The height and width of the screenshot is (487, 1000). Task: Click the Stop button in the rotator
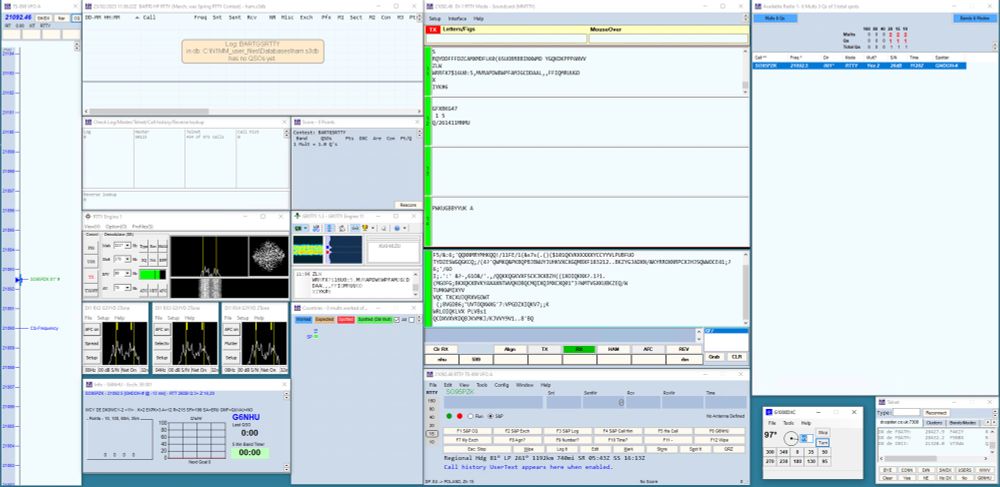823,432
